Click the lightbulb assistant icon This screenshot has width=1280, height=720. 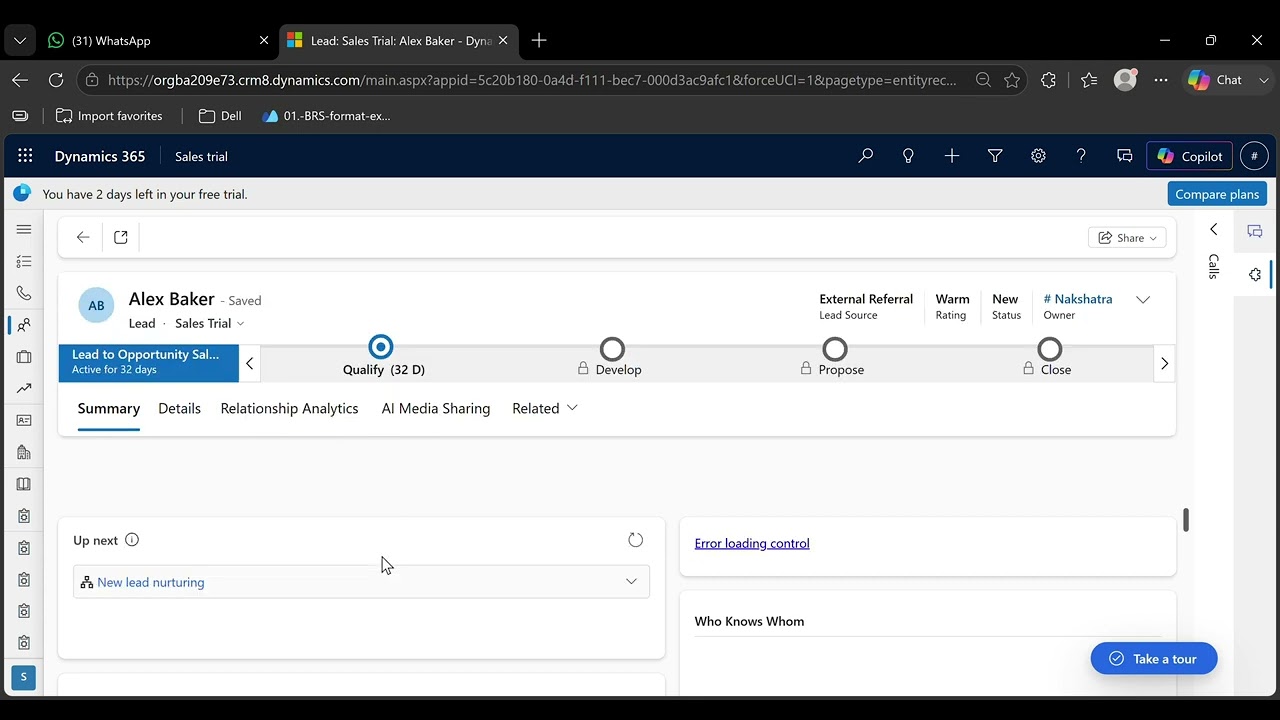click(x=908, y=156)
